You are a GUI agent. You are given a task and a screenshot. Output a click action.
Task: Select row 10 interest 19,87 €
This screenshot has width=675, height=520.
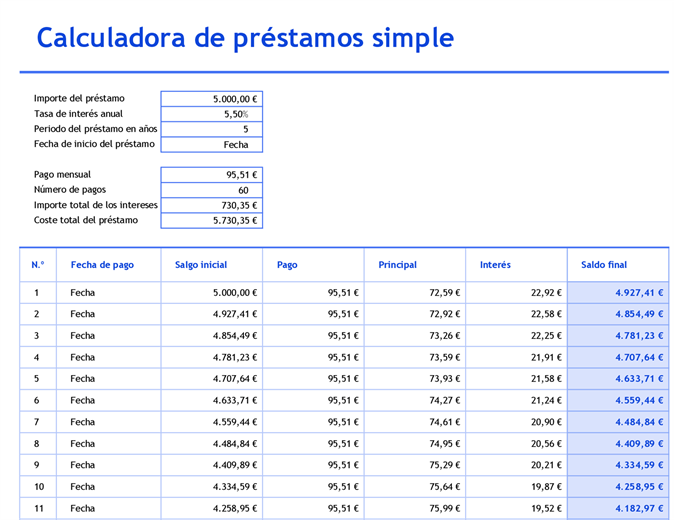pyautogui.click(x=517, y=487)
